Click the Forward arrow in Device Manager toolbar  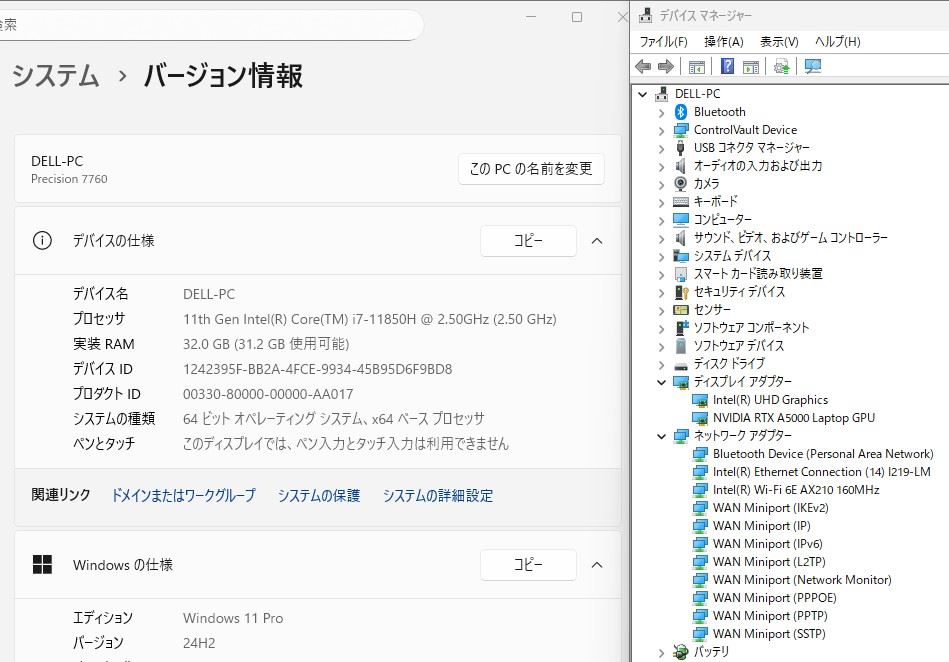(666, 67)
